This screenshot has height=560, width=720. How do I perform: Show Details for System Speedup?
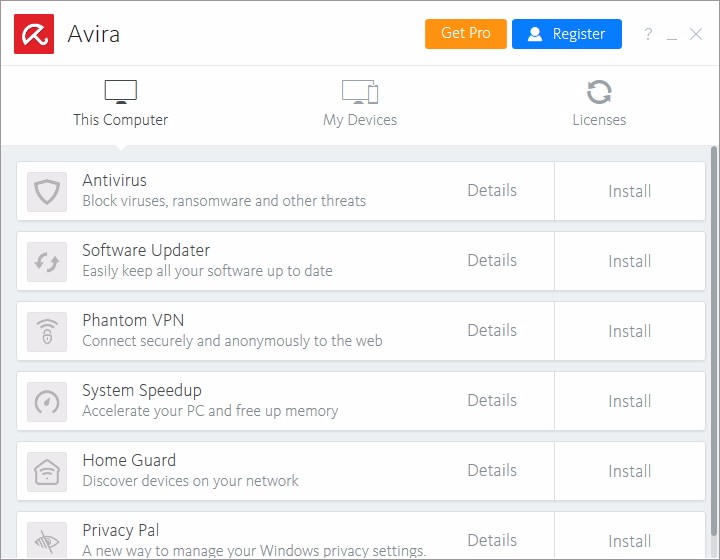tap(492, 400)
